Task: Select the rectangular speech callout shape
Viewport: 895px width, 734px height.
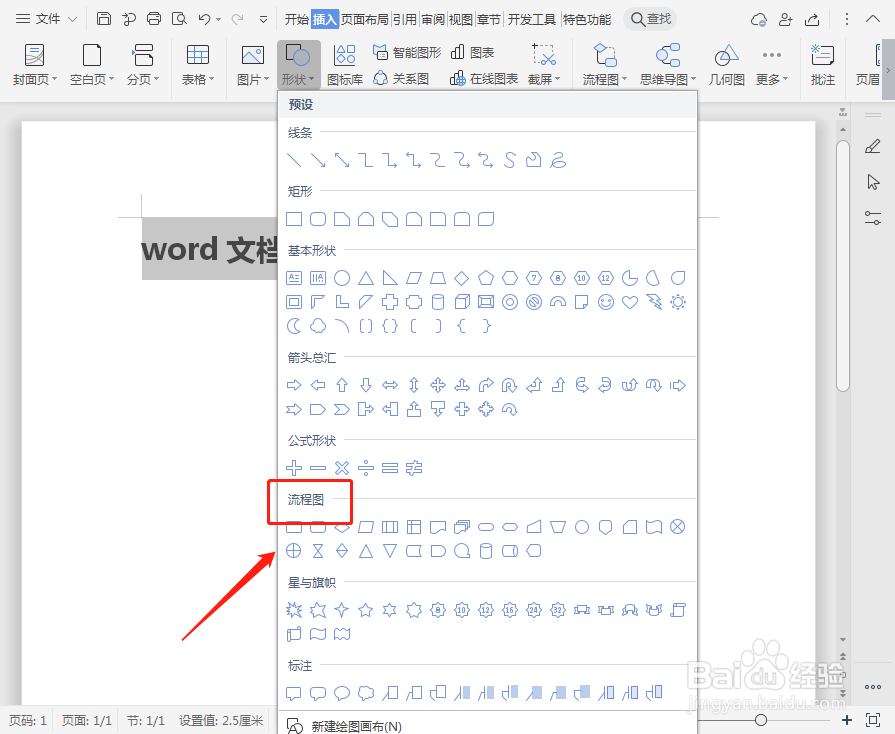Action: coord(294,693)
